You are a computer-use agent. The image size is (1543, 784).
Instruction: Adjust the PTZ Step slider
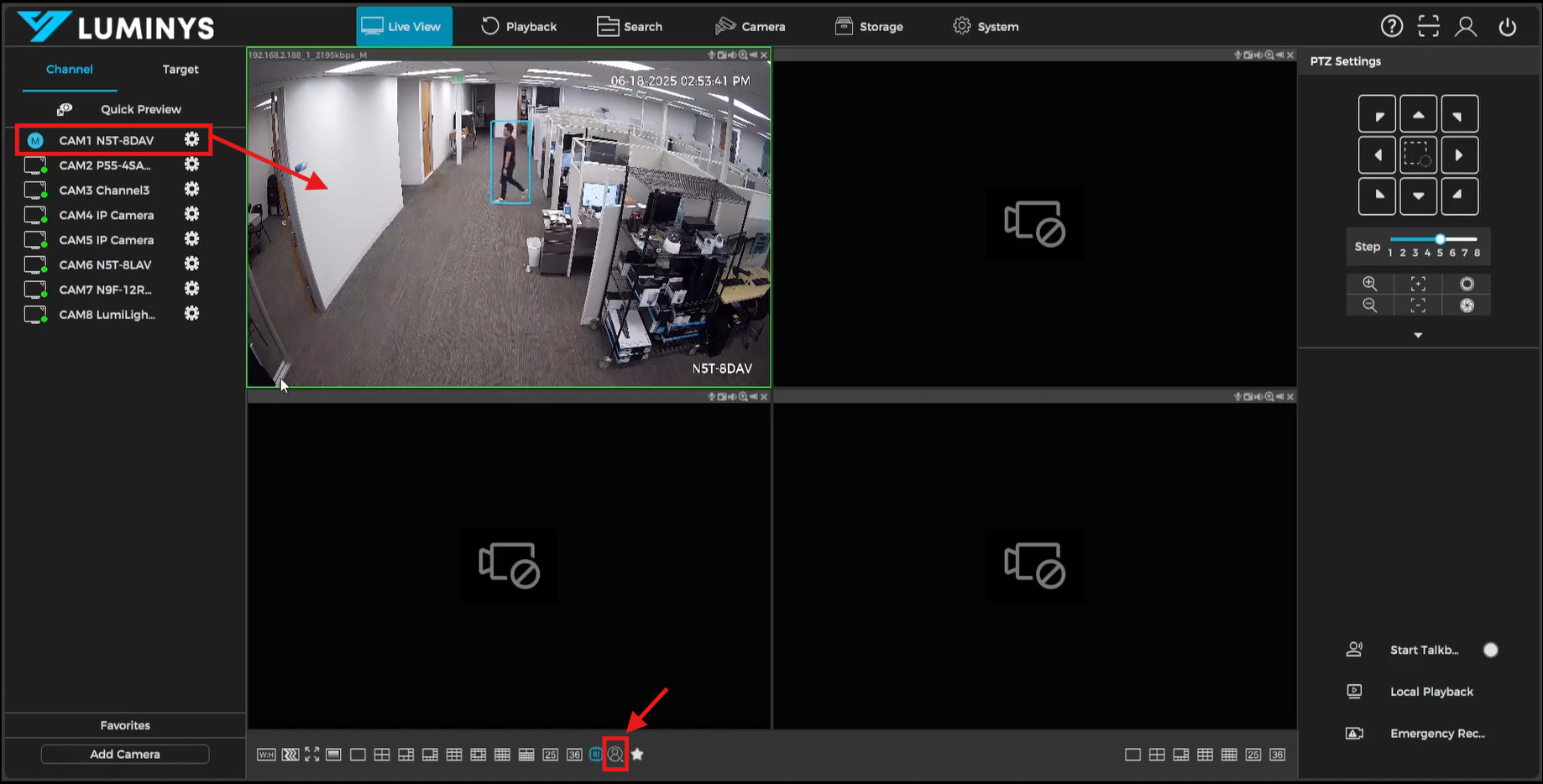[1440, 239]
